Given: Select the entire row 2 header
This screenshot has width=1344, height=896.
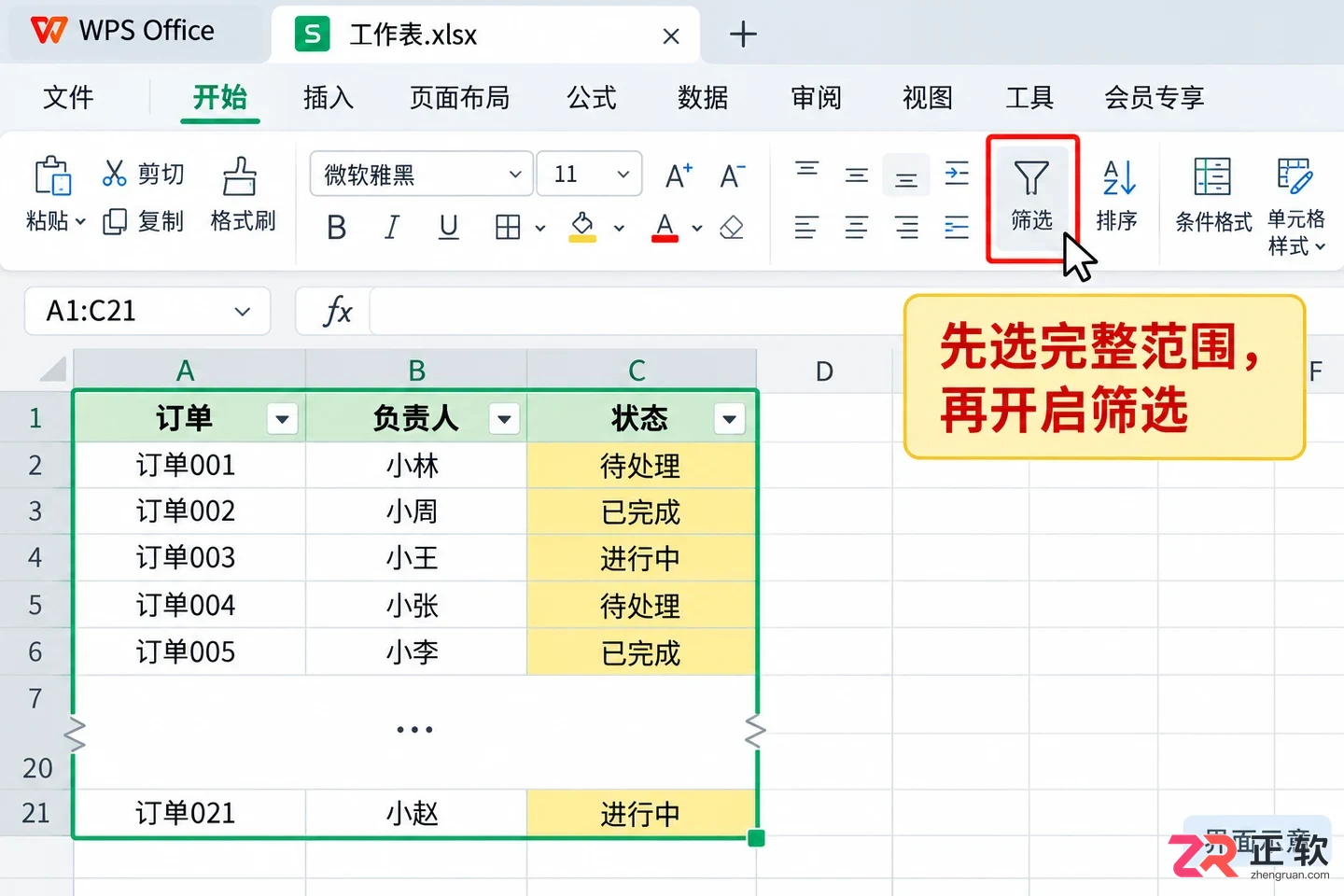Looking at the screenshot, I should click(35, 465).
